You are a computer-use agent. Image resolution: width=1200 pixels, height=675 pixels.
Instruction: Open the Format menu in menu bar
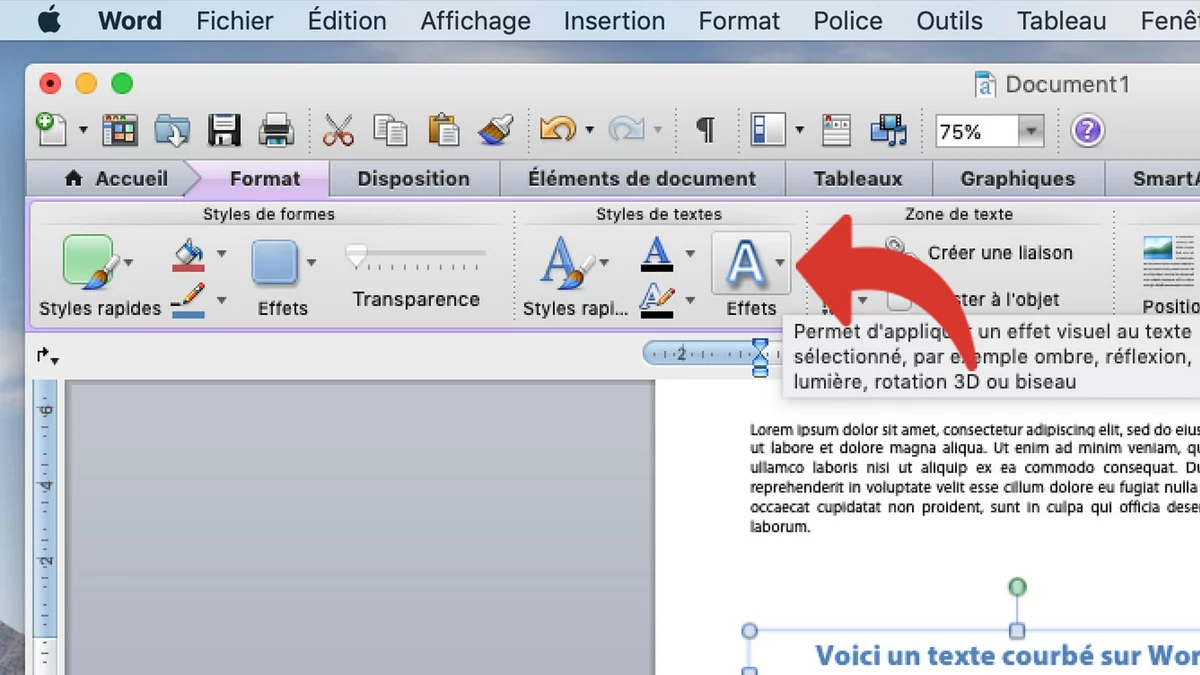739,21
